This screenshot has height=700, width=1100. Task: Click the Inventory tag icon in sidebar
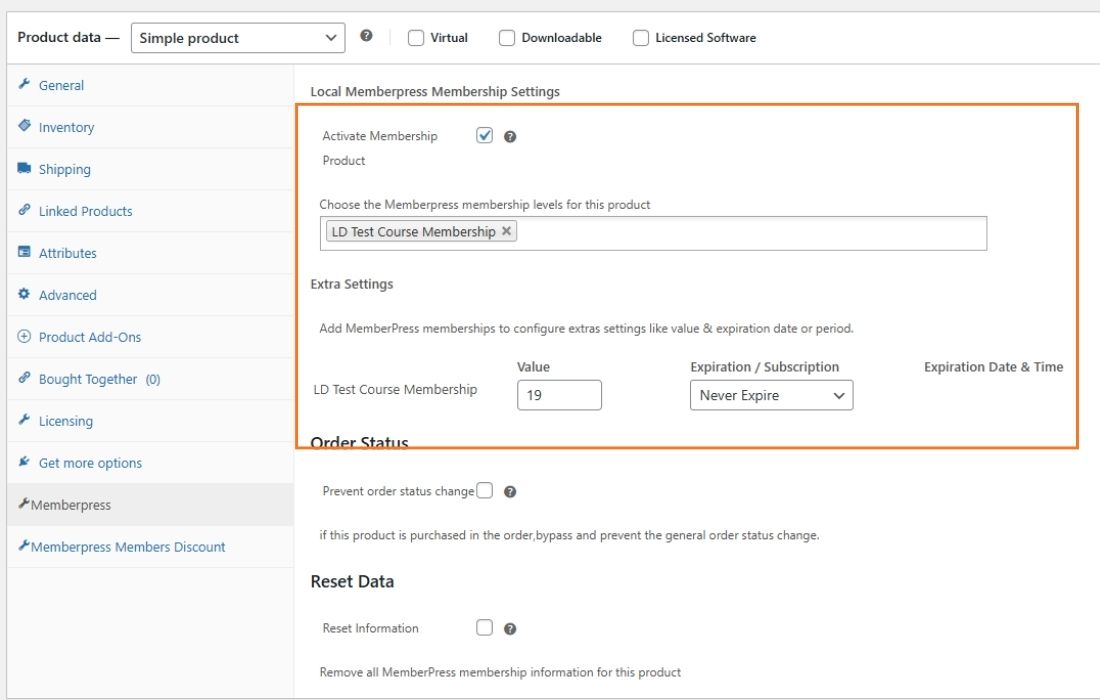tap(25, 127)
